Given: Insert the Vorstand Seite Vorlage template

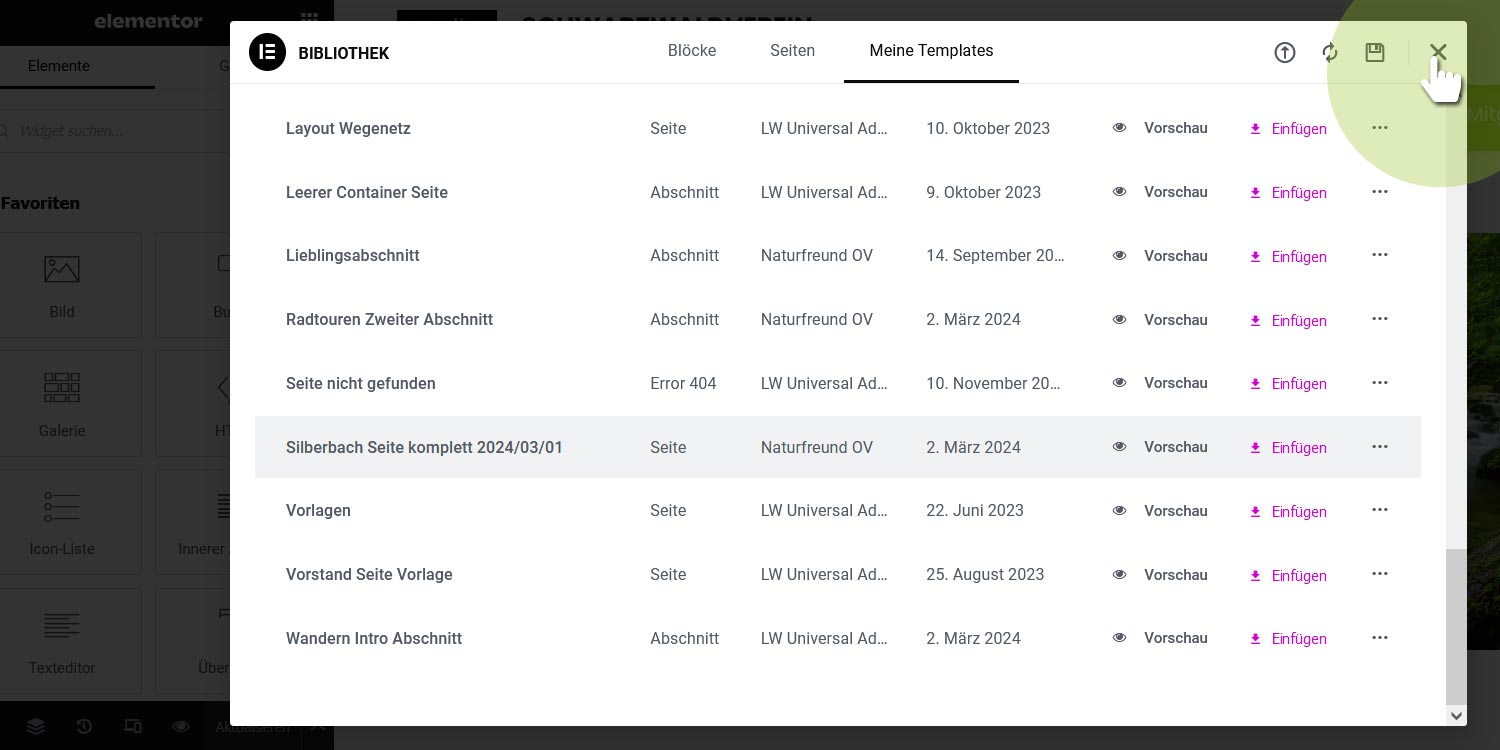Looking at the screenshot, I should point(1288,576).
